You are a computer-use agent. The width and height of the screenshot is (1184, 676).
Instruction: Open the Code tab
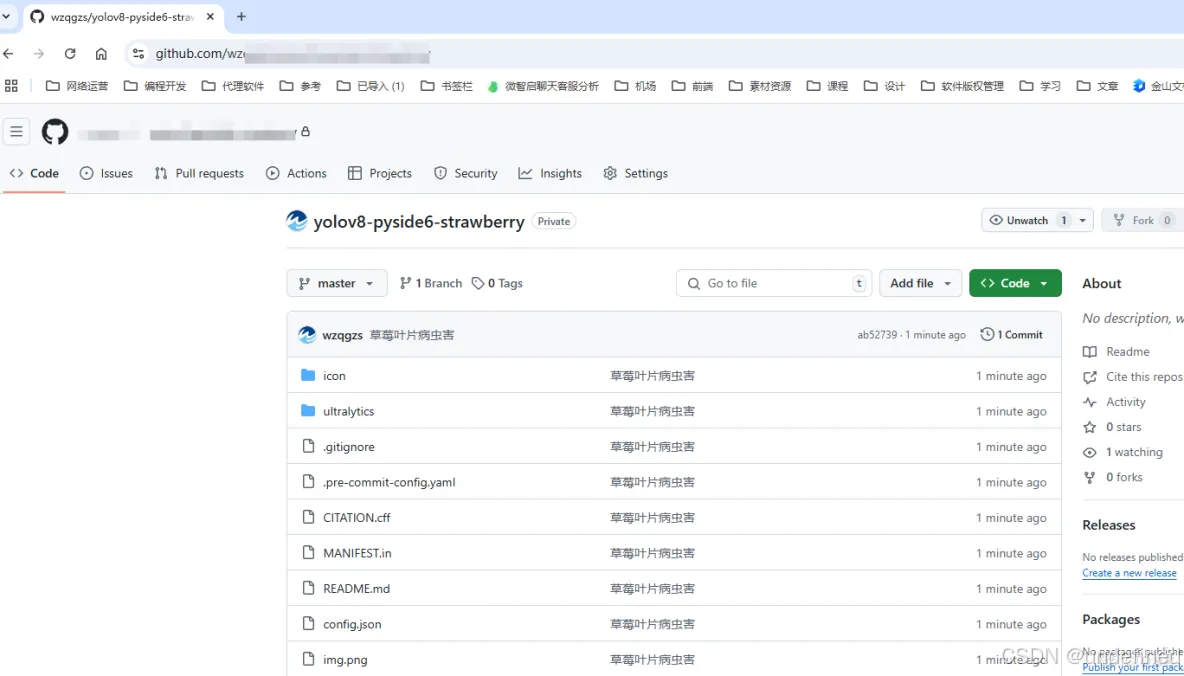coord(34,173)
